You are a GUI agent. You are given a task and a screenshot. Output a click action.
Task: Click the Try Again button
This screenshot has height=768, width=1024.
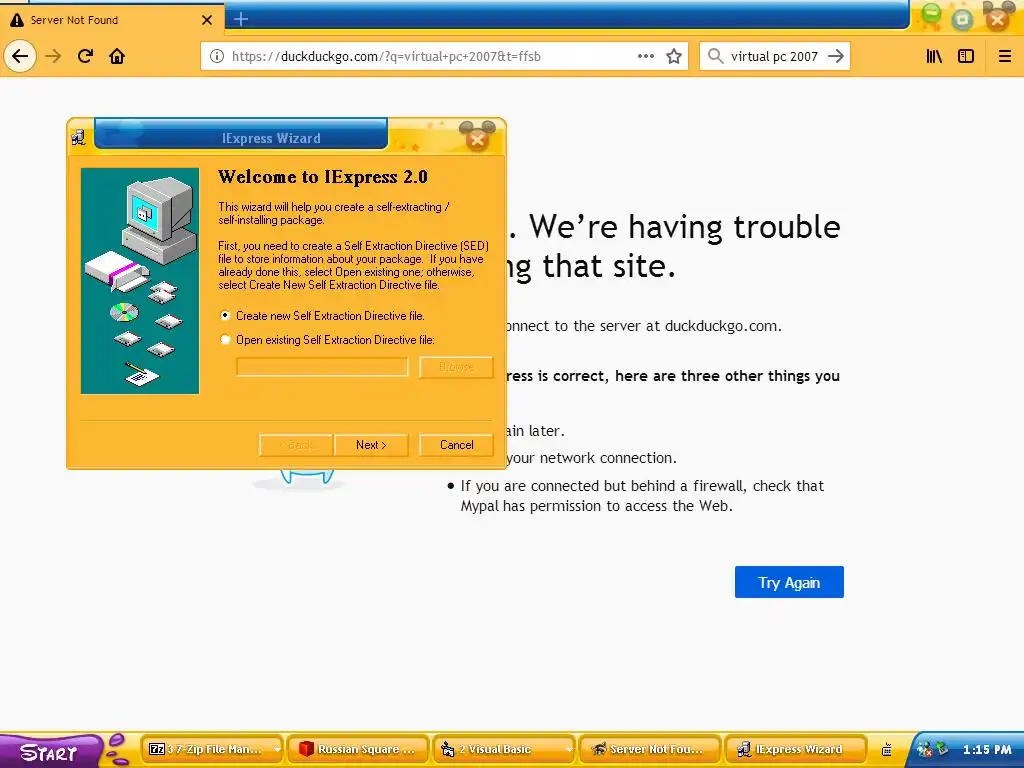789,582
